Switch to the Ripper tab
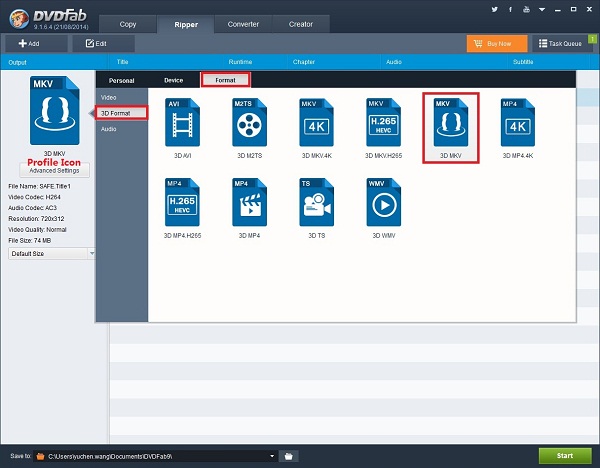Screen dimensions: 600x468 pyautogui.click(x=186, y=24)
